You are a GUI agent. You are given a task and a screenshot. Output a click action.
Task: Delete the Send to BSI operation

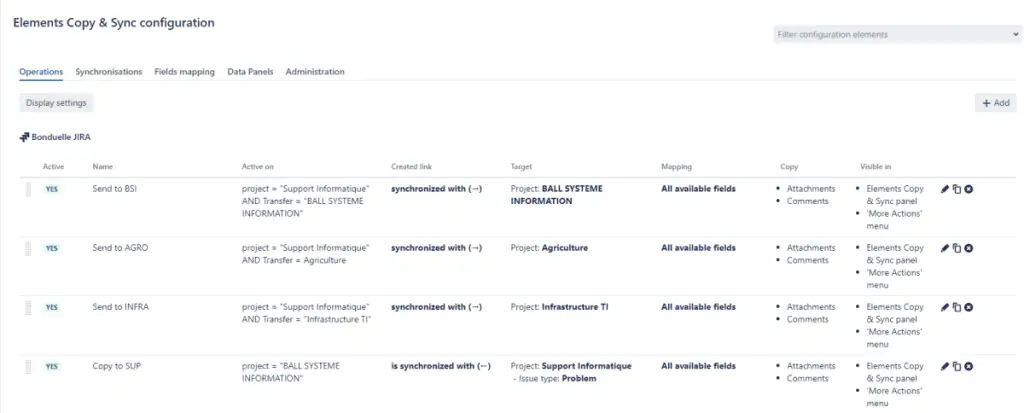coord(969,189)
